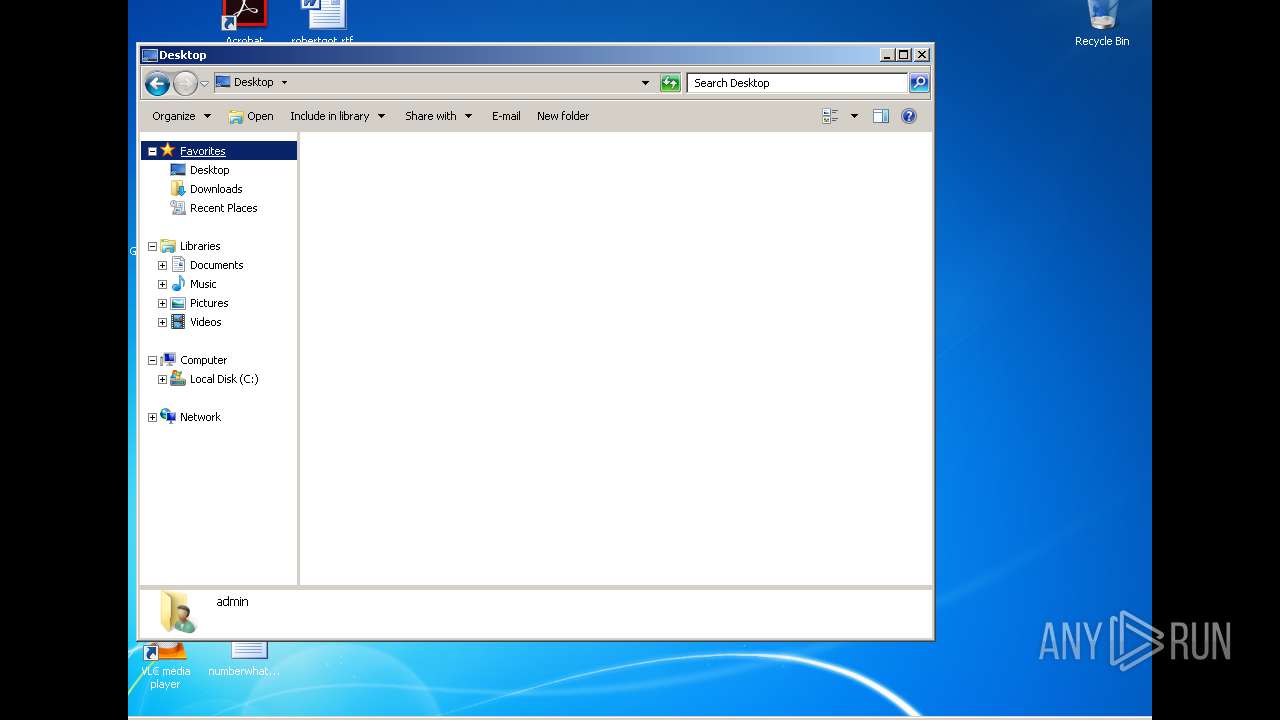
Task: Click the Network icon in the tree
Action: click(168, 417)
